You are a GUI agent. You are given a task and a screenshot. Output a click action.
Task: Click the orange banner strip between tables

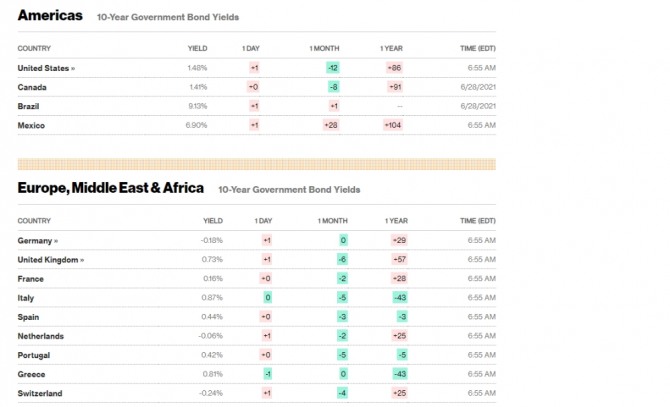pyautogui.click(x=256, y=164)
